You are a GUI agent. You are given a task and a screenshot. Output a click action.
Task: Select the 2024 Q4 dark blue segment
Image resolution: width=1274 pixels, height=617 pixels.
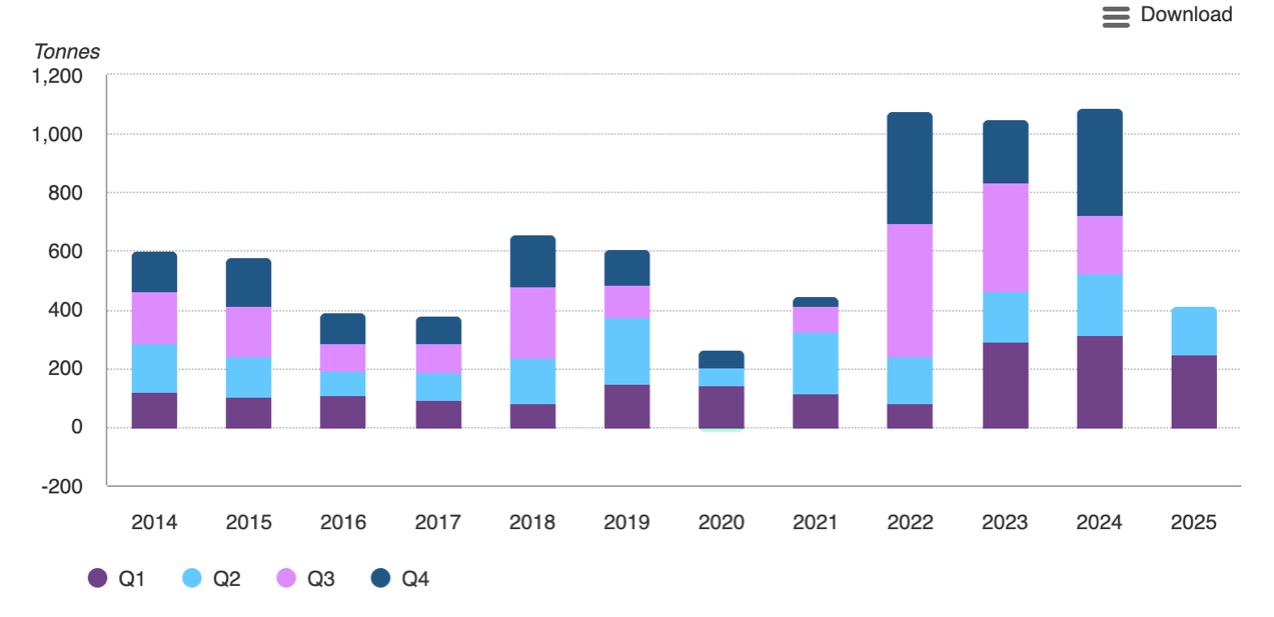point(1100,163)
